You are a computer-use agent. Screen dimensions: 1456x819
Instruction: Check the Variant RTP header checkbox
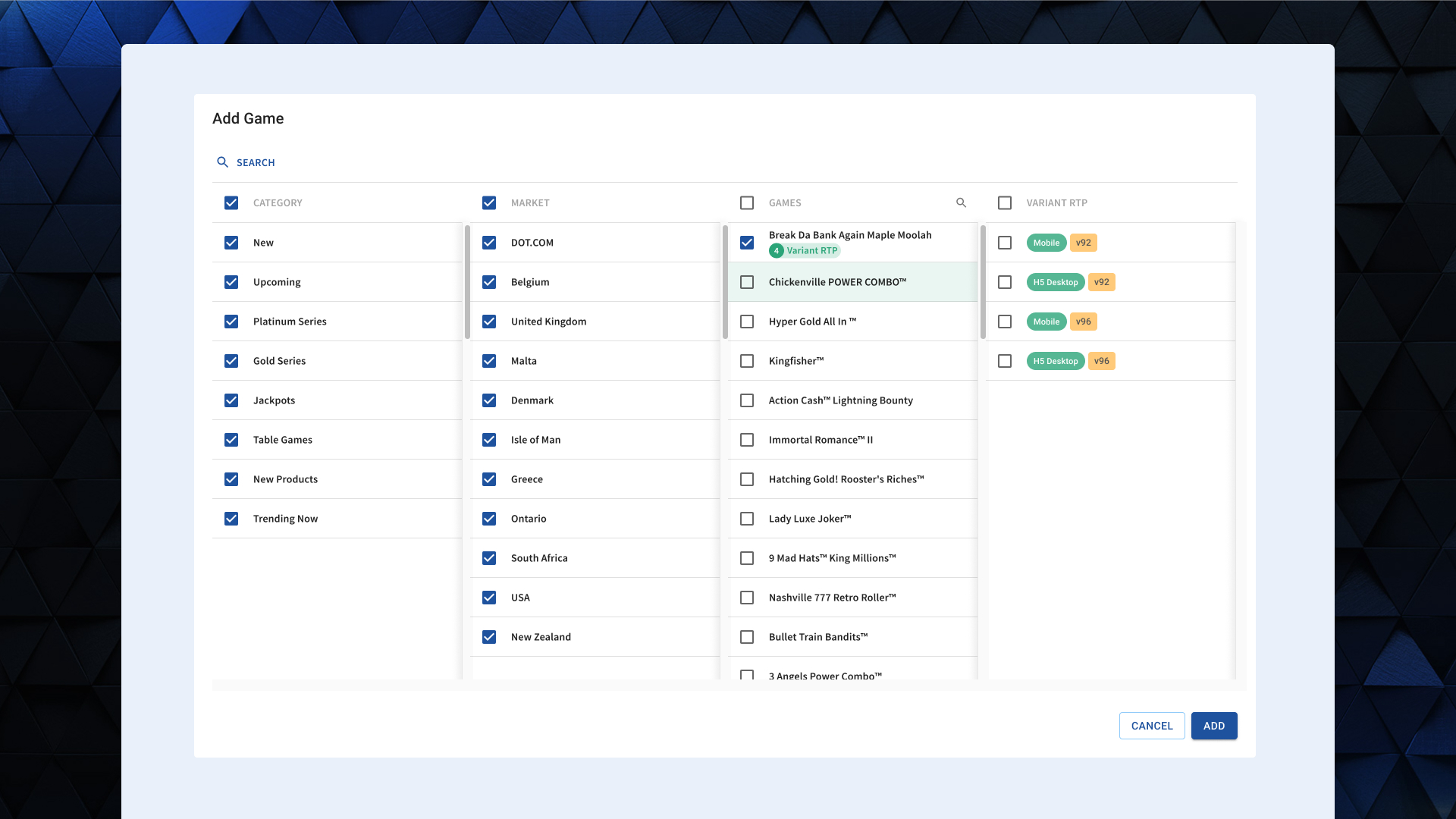(x=1005, y=202)
